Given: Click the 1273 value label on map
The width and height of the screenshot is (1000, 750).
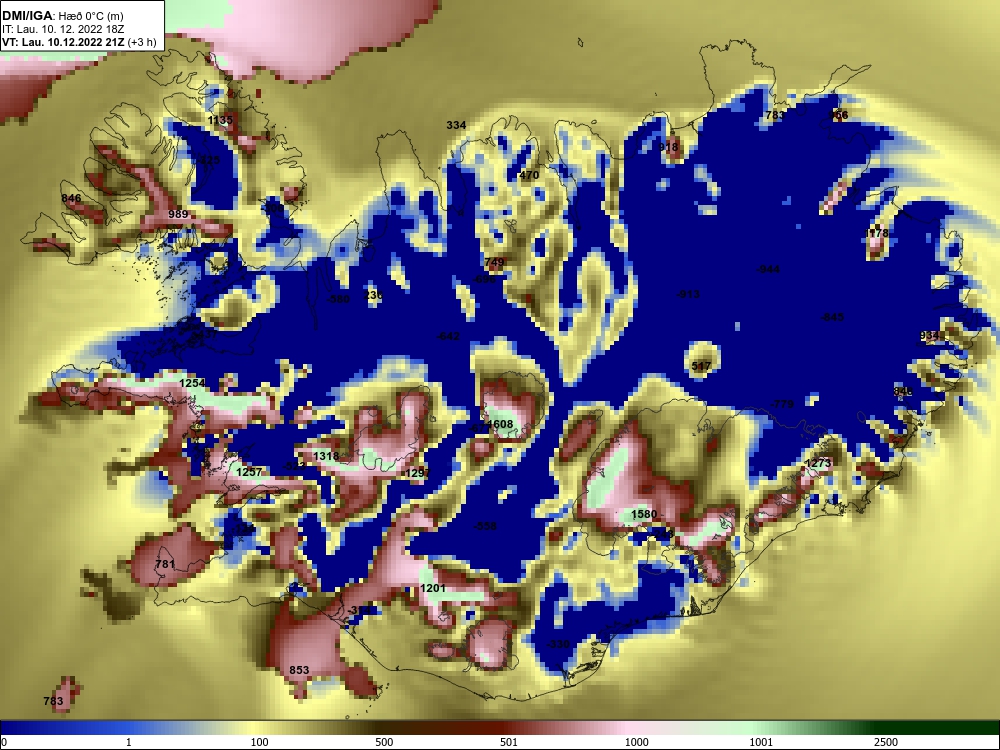Looking at the screenshot, I should pyautogui.click(x=818, y=463).
